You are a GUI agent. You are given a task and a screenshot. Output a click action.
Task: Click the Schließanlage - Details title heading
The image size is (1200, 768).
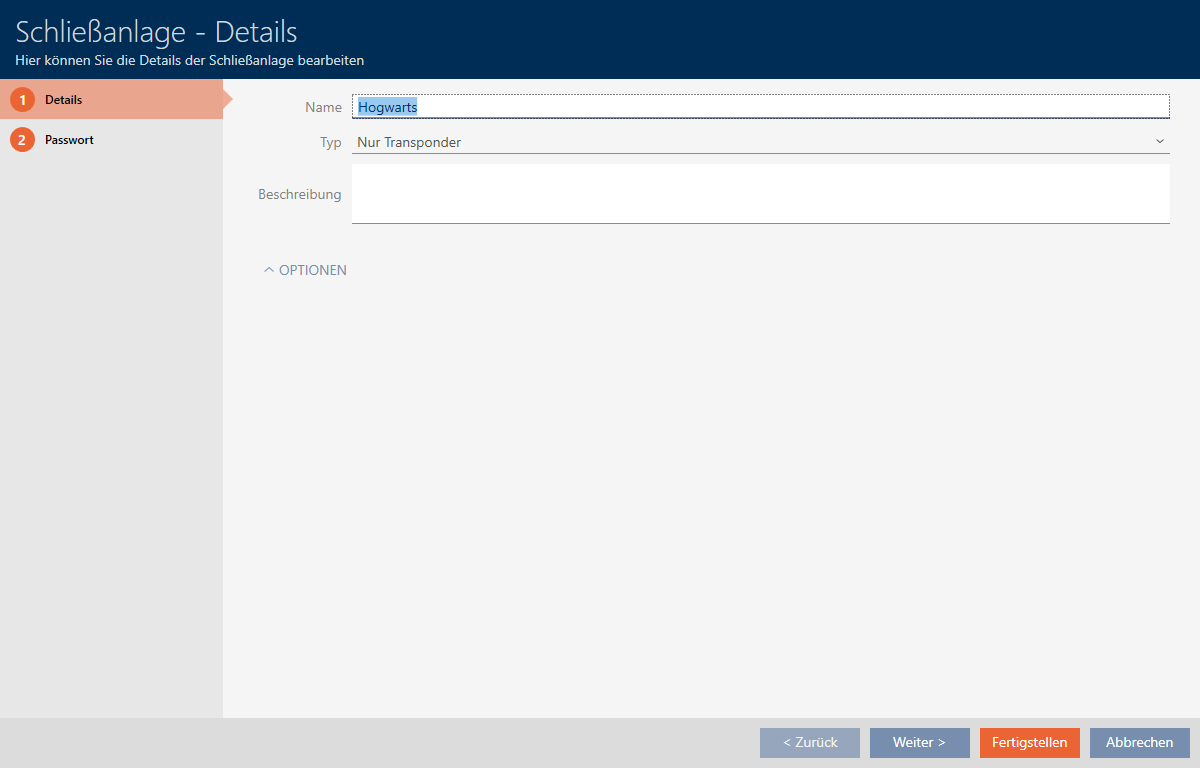pyautogui.click(x=156, y=31)
